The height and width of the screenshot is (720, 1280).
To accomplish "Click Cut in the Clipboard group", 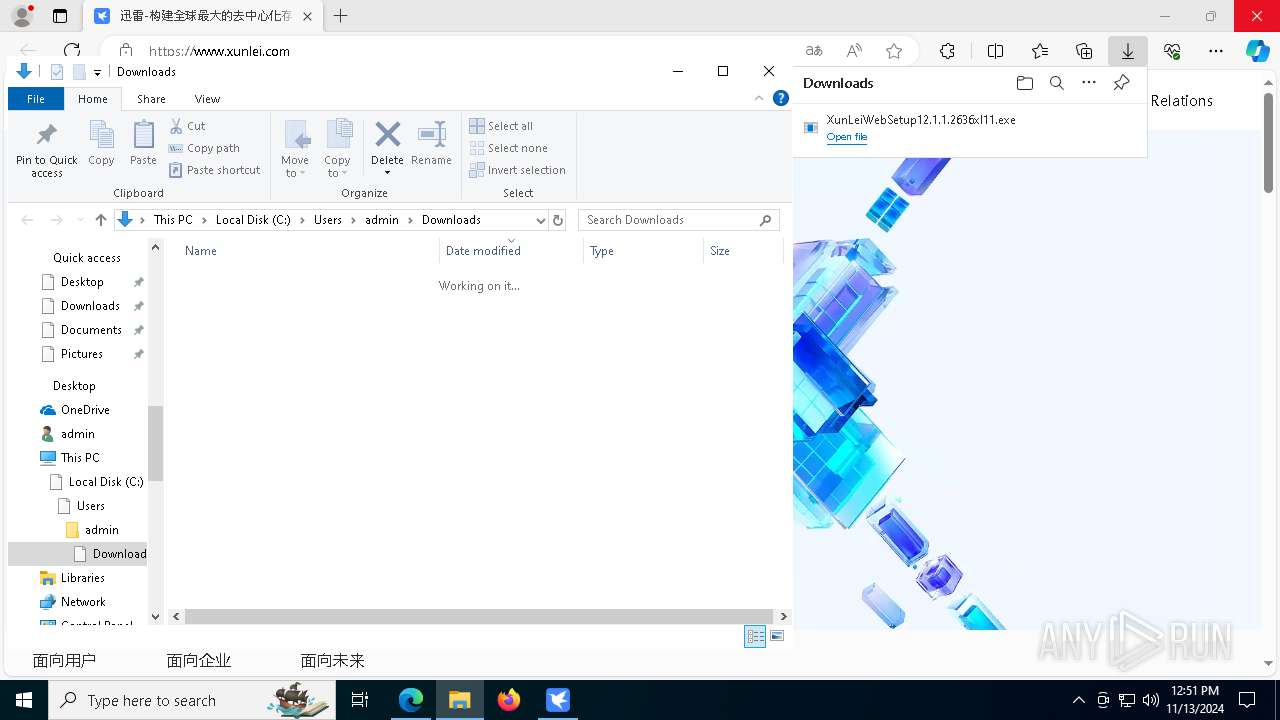I will point(187,126).
